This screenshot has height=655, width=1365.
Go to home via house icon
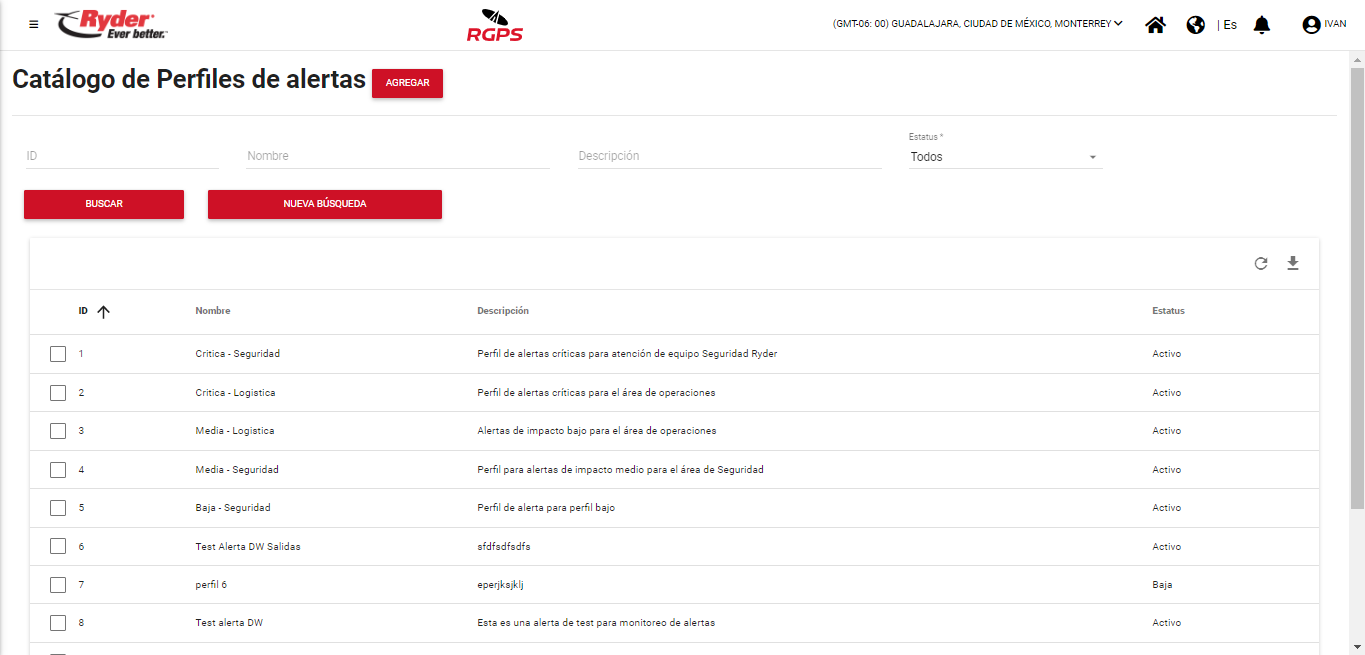(x=1155, y=25)
